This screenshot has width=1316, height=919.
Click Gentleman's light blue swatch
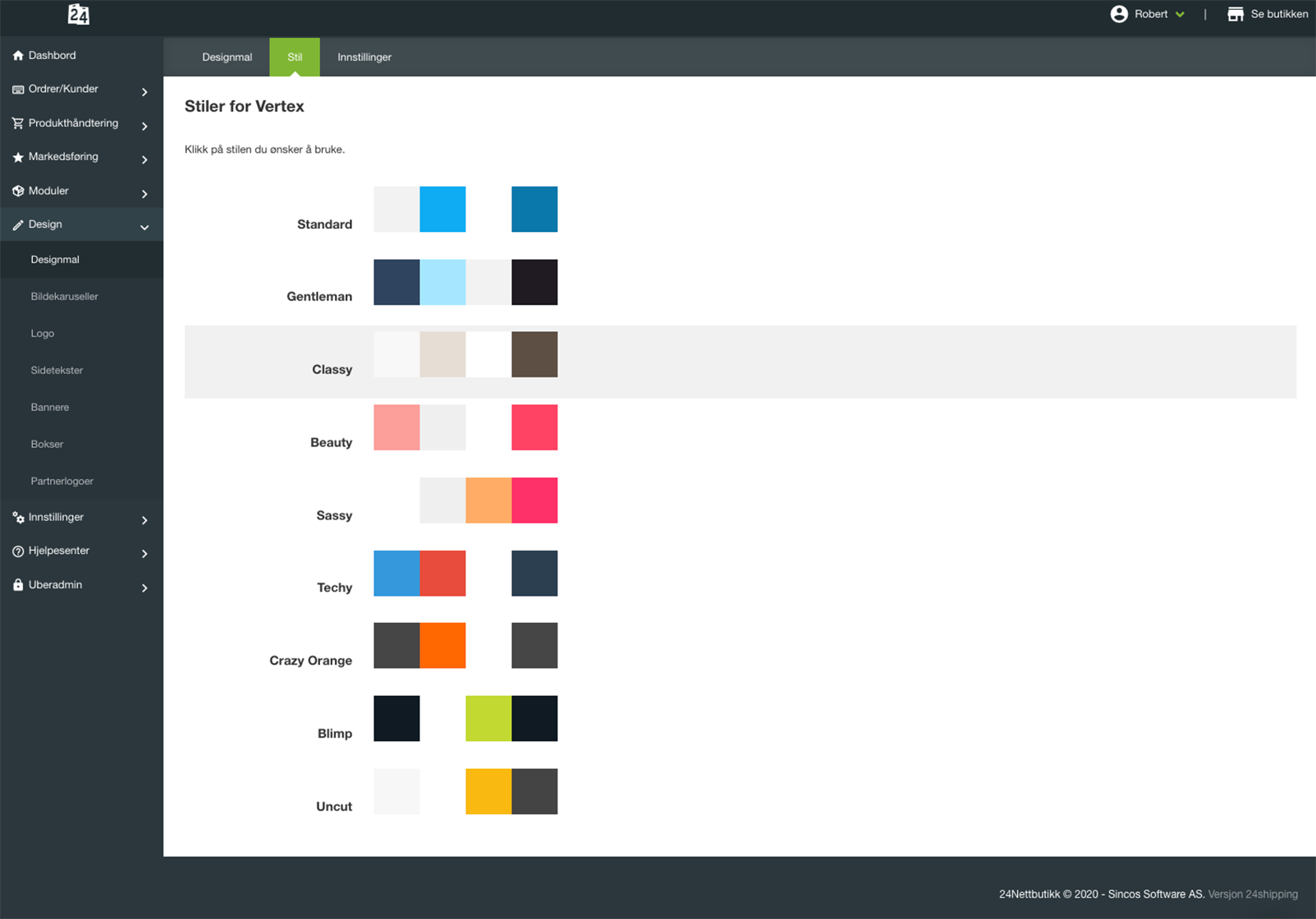(x=442, y=282)
